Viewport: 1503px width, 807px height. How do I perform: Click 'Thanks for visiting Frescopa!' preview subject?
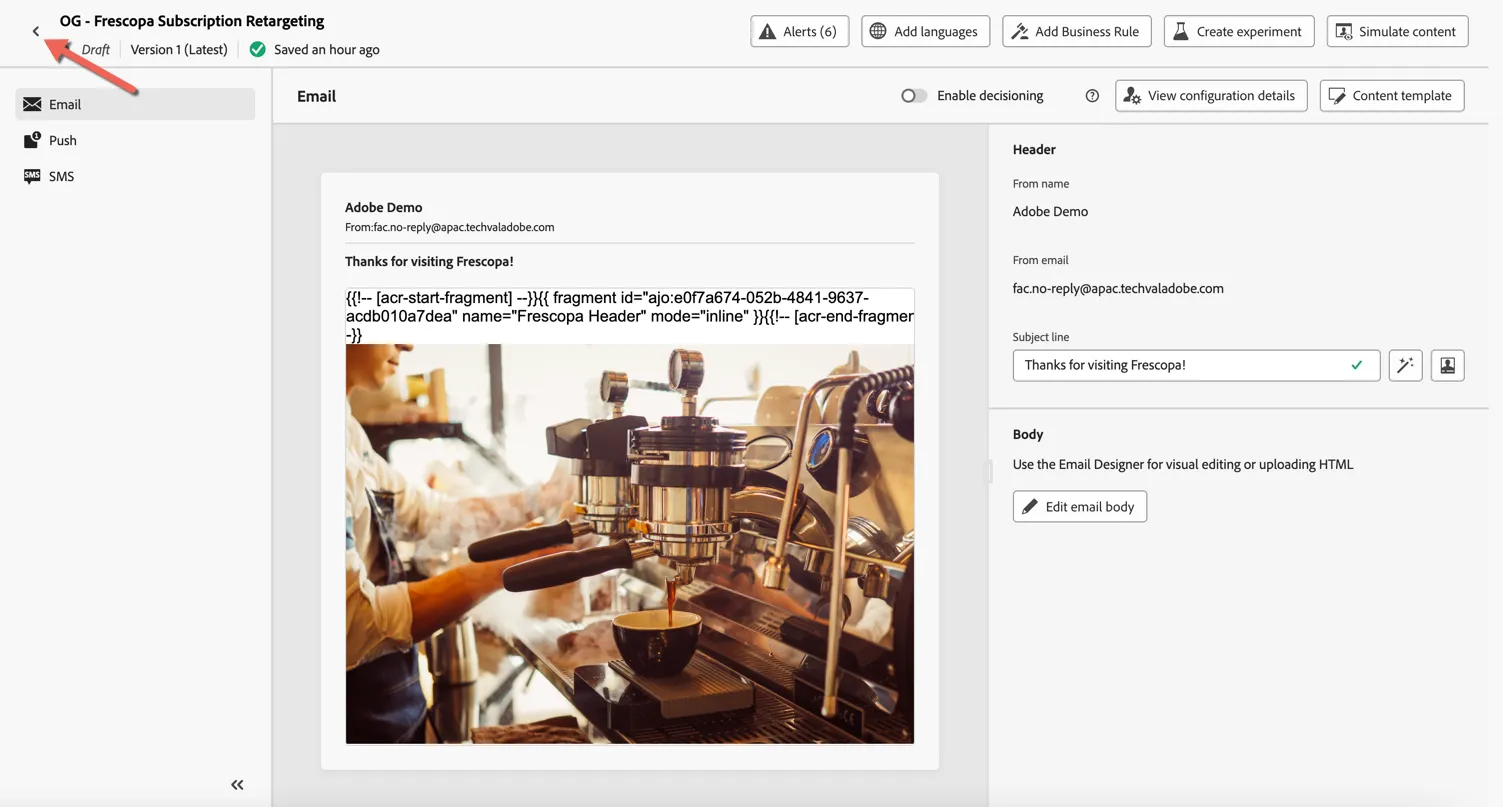pos(429,261)
